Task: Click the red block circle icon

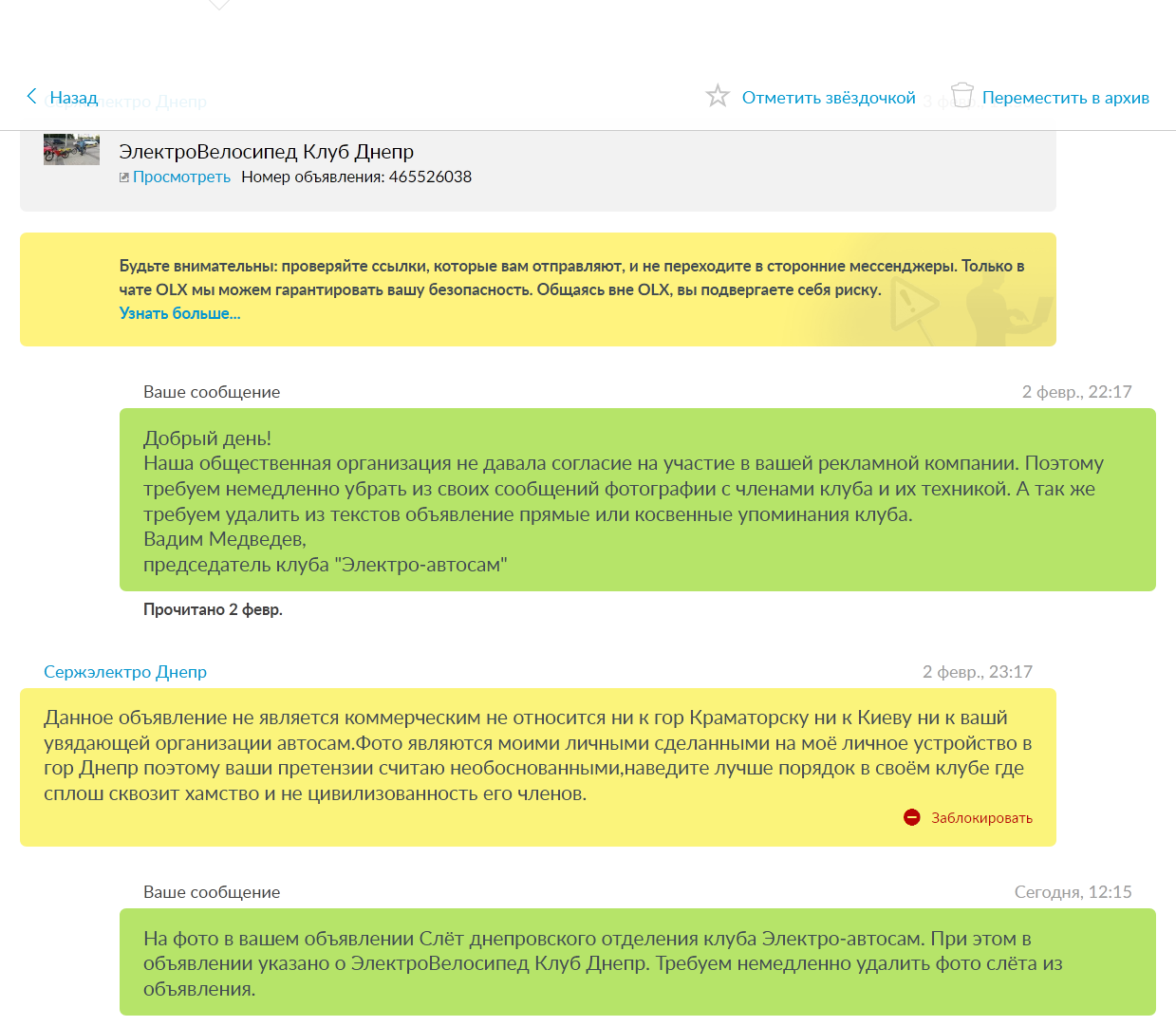Action: 912,817
